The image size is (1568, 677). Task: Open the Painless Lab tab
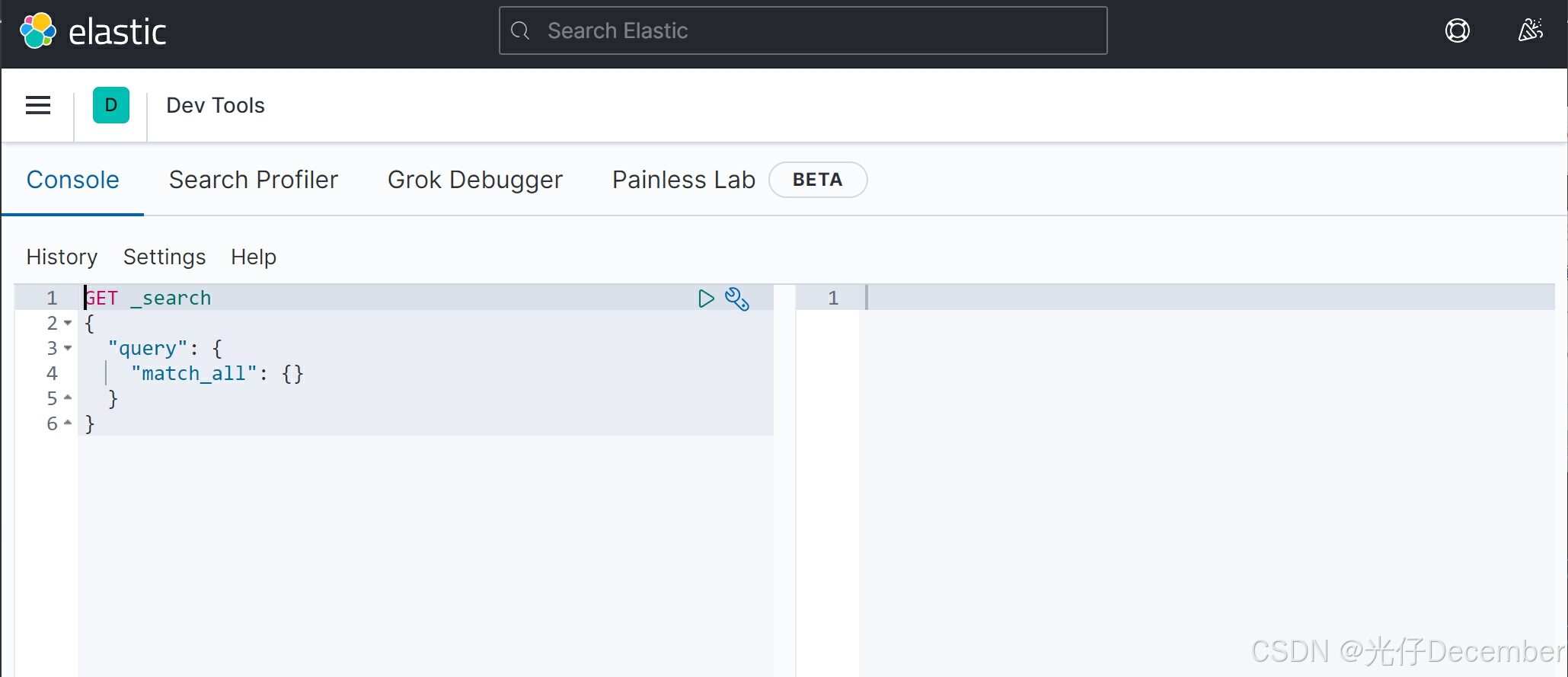[684, 180]
